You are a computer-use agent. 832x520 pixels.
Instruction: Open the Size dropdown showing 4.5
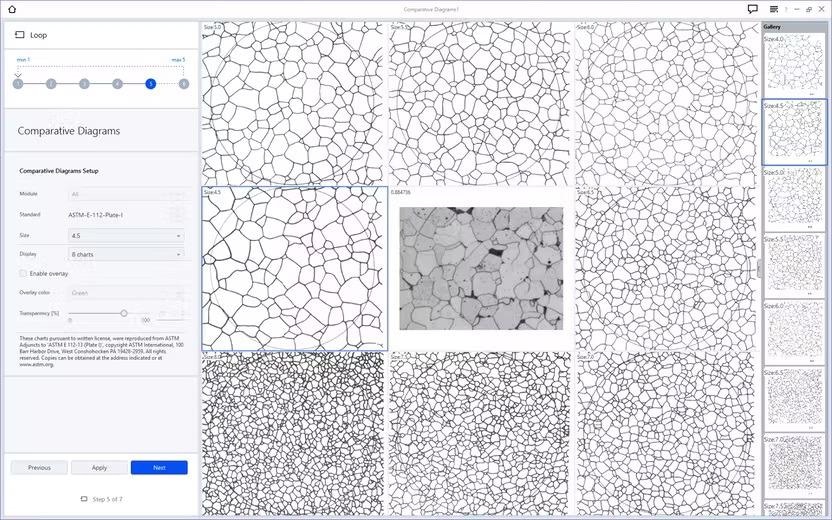[126, 236]
